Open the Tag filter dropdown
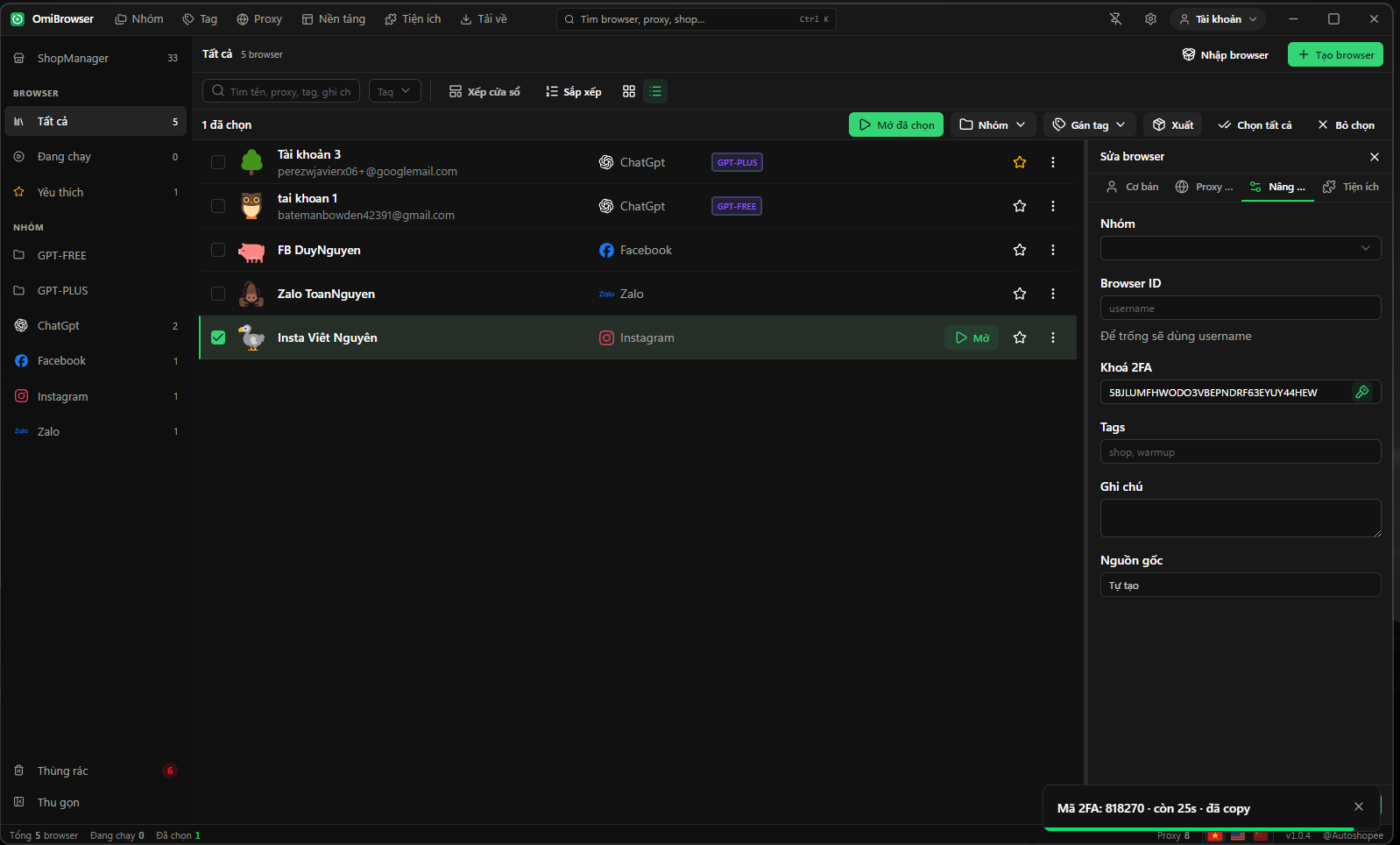Image resolution: width=1400 pixels, height=845 pixels. pos(395,91)
